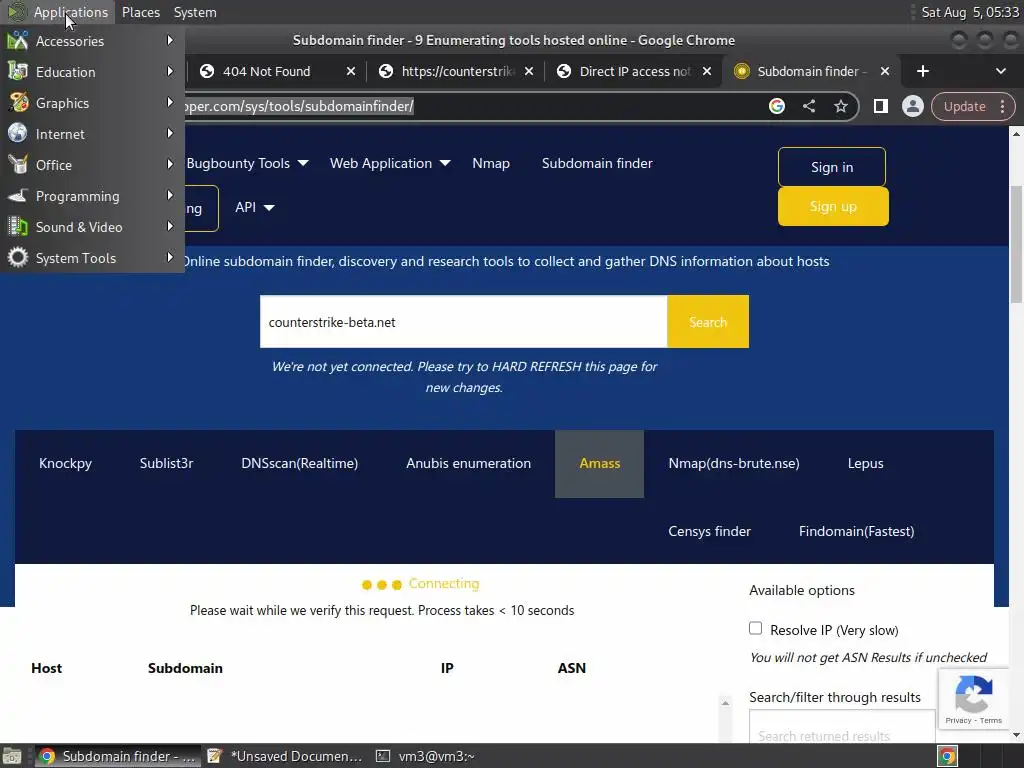Switch to Subdomain finder taskbar window
The image size is (1024, 768).
coord(118,756)
